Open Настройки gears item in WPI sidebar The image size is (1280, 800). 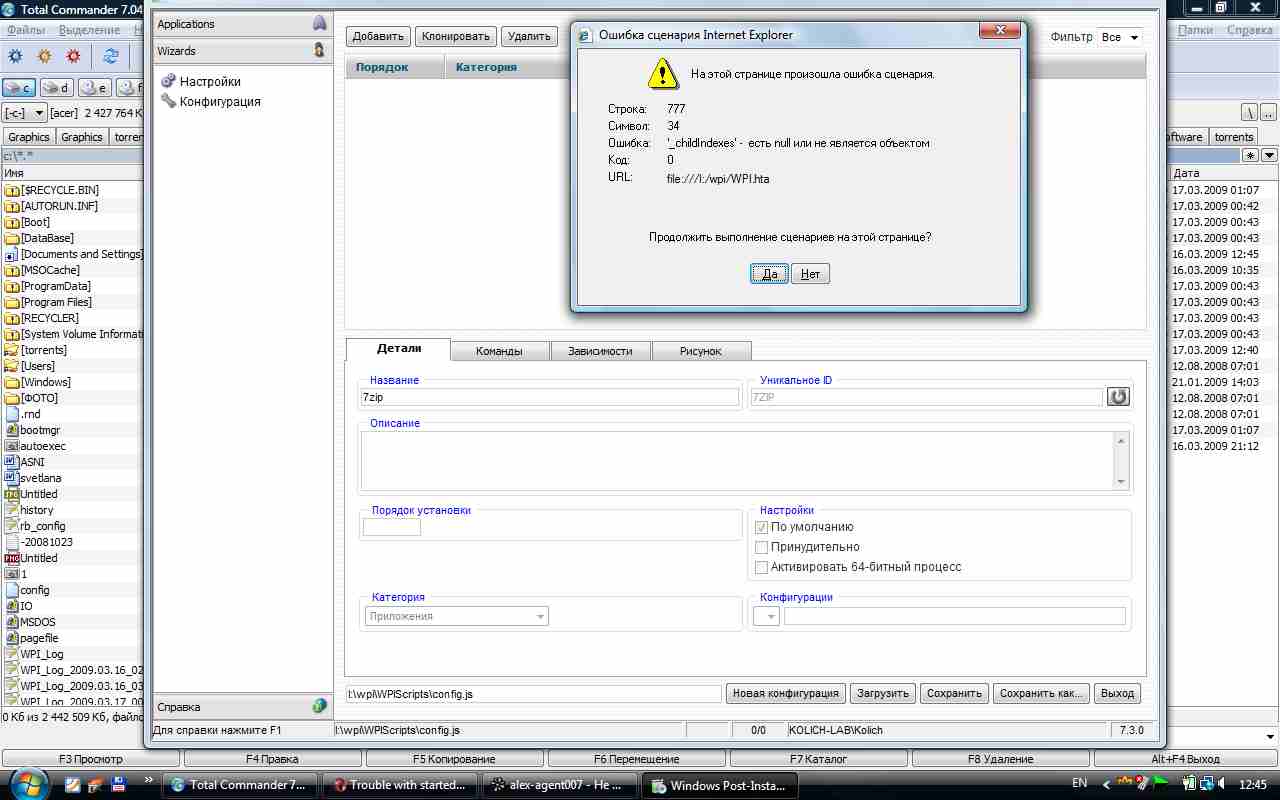pos(201,81)
